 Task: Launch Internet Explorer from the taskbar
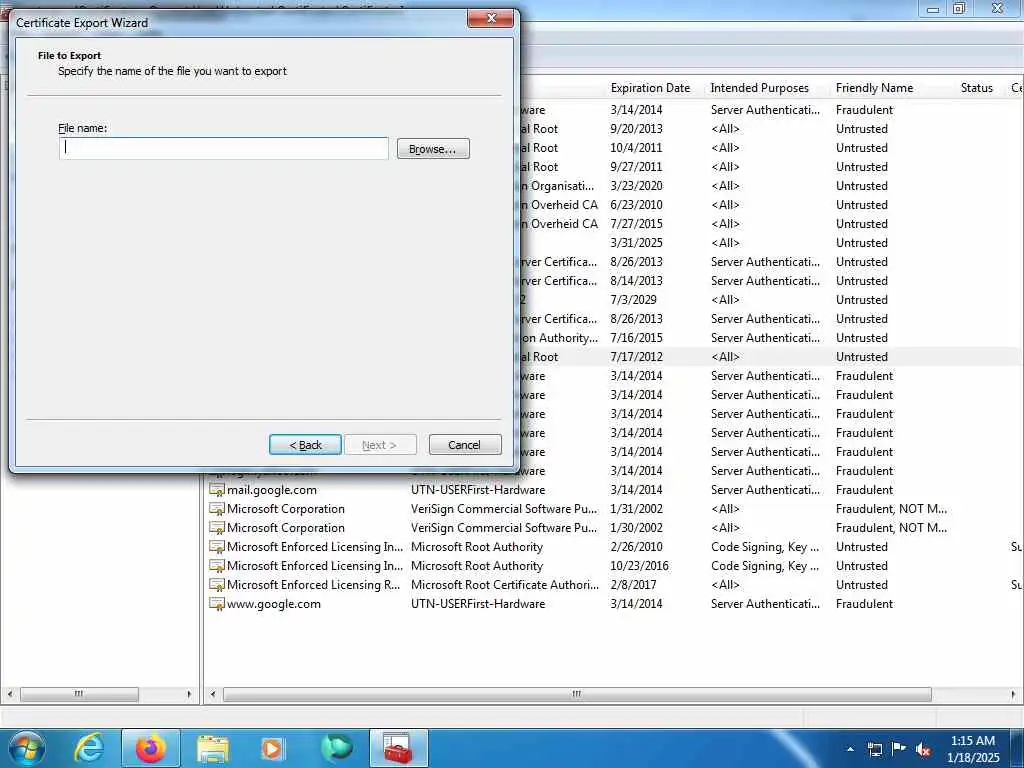[89, 748]
